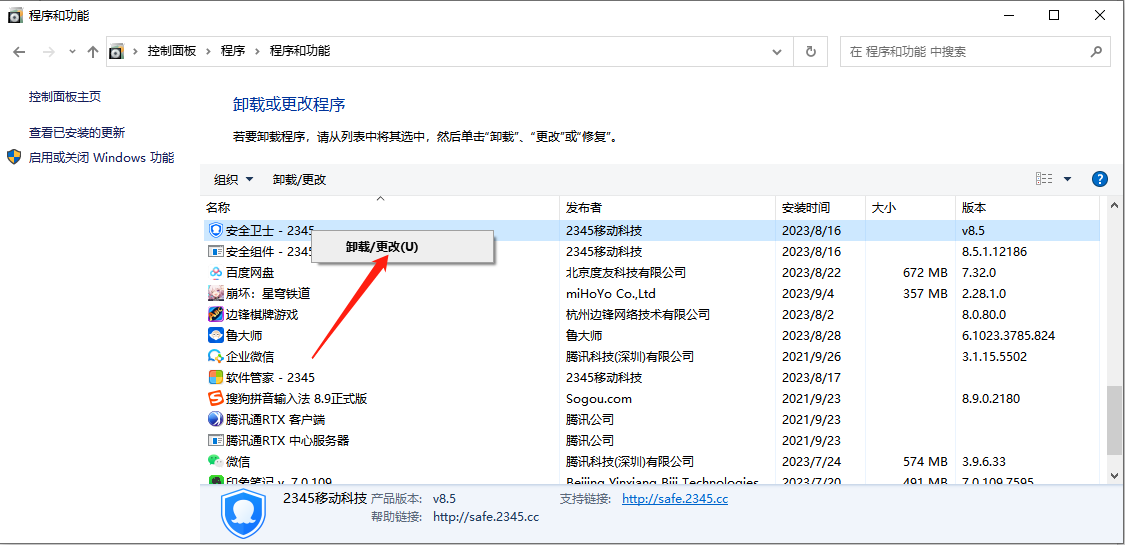Go up one level with up arrow
Image resolution: width=1125 pixels, height=545 pixels.
tap(93, 52)
